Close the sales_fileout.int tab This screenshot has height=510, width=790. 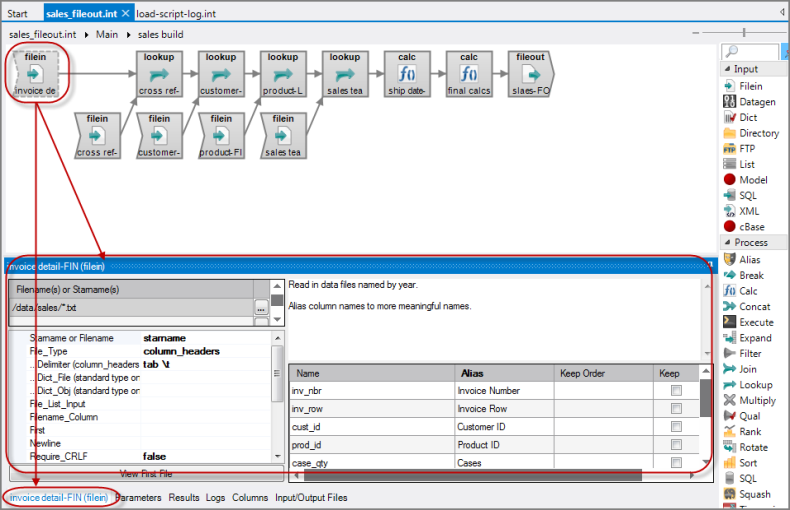(126, 14)
